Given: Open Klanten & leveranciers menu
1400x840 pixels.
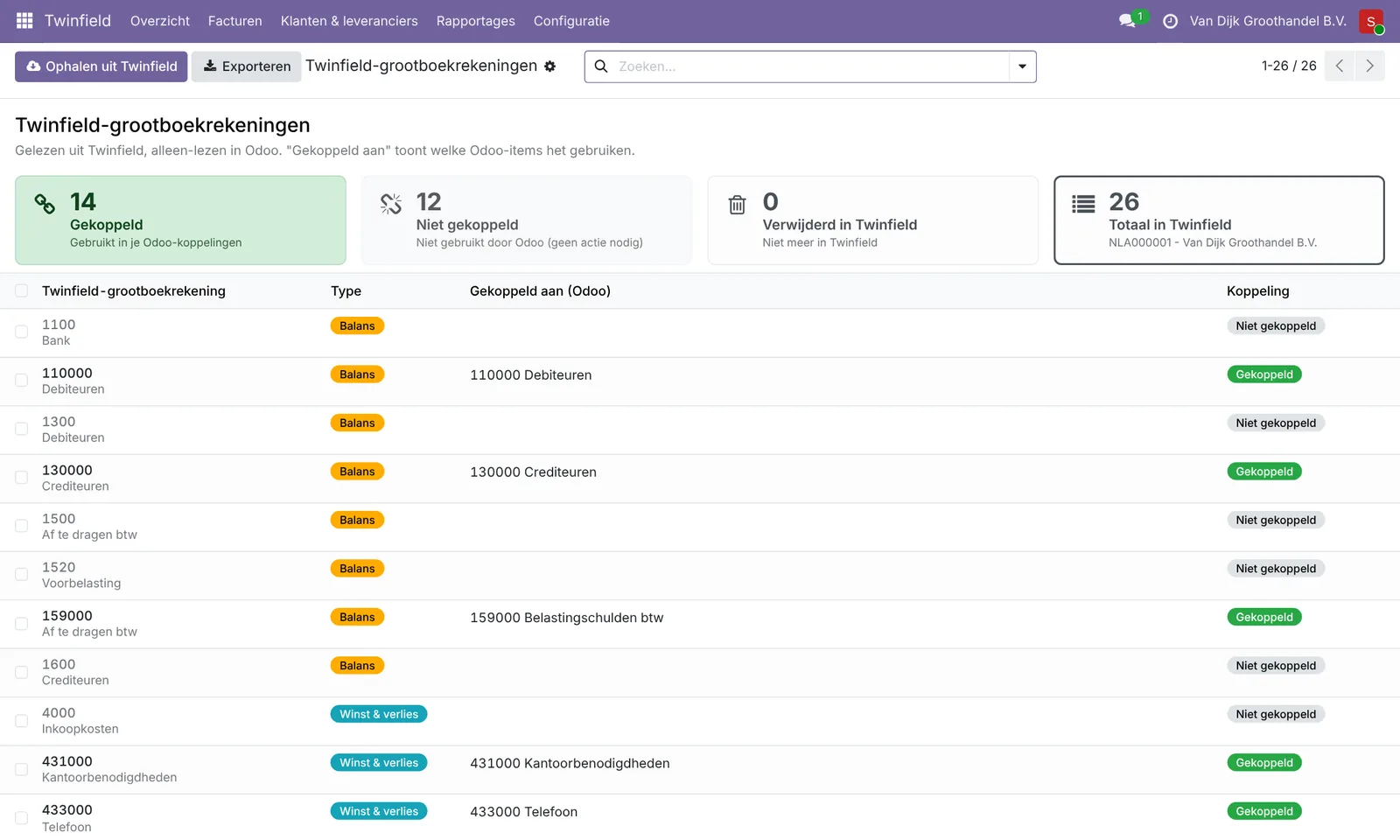Looking at the screenshot, I should (349, 21).
